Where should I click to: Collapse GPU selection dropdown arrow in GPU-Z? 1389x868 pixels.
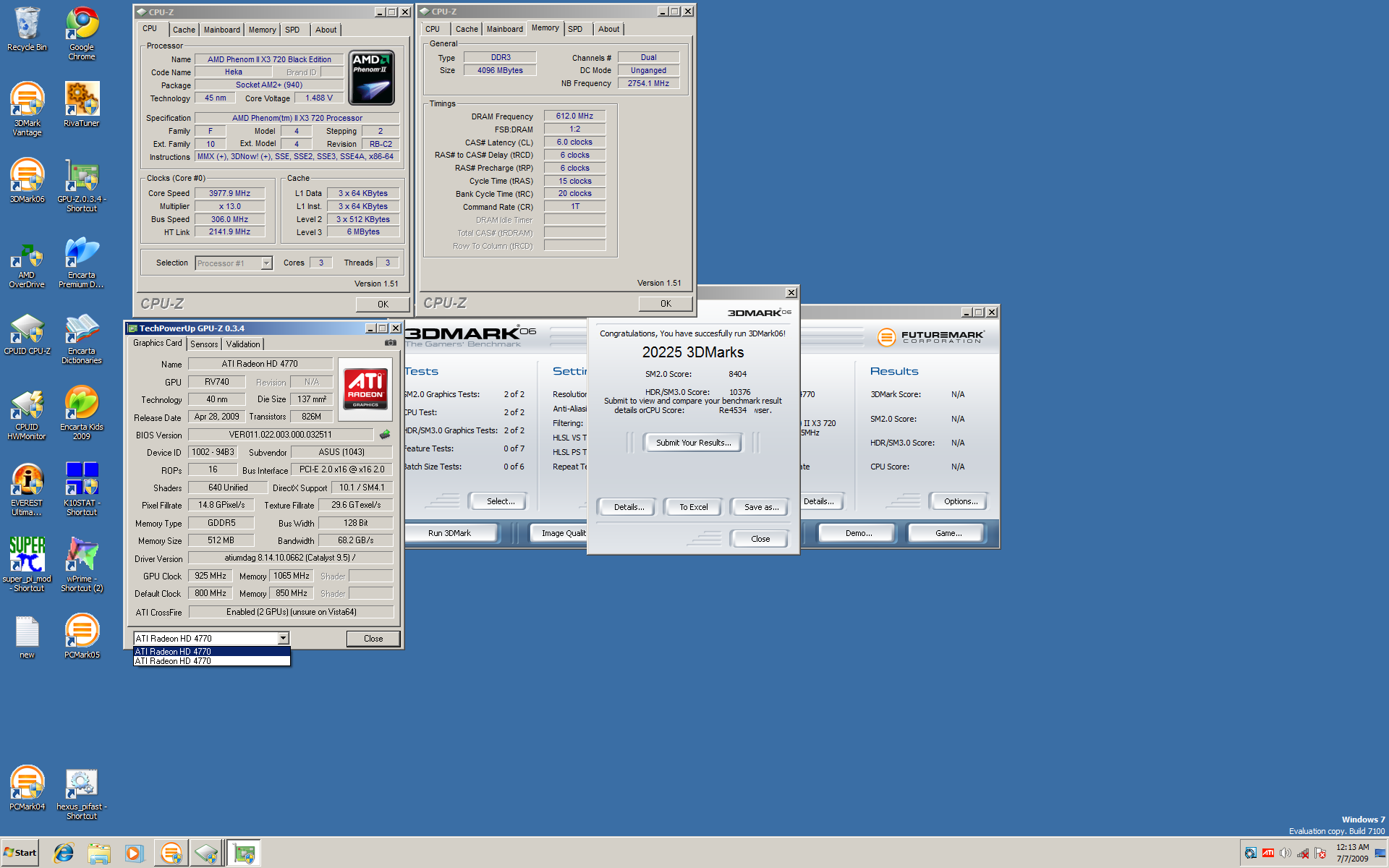(283, 639)
